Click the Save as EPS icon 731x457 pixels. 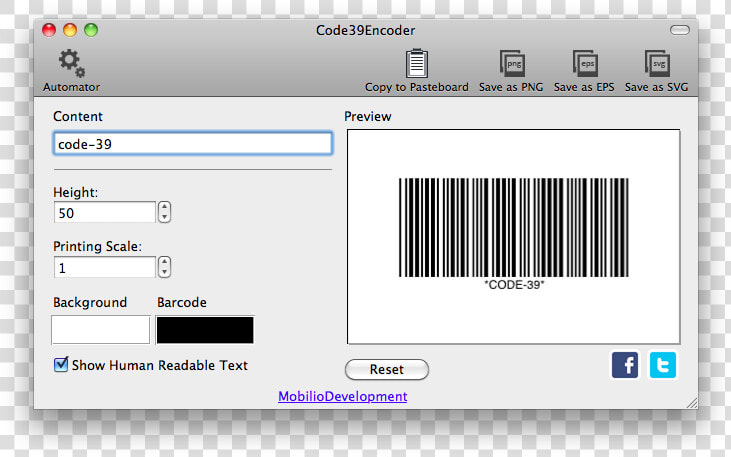pos(585,63)
